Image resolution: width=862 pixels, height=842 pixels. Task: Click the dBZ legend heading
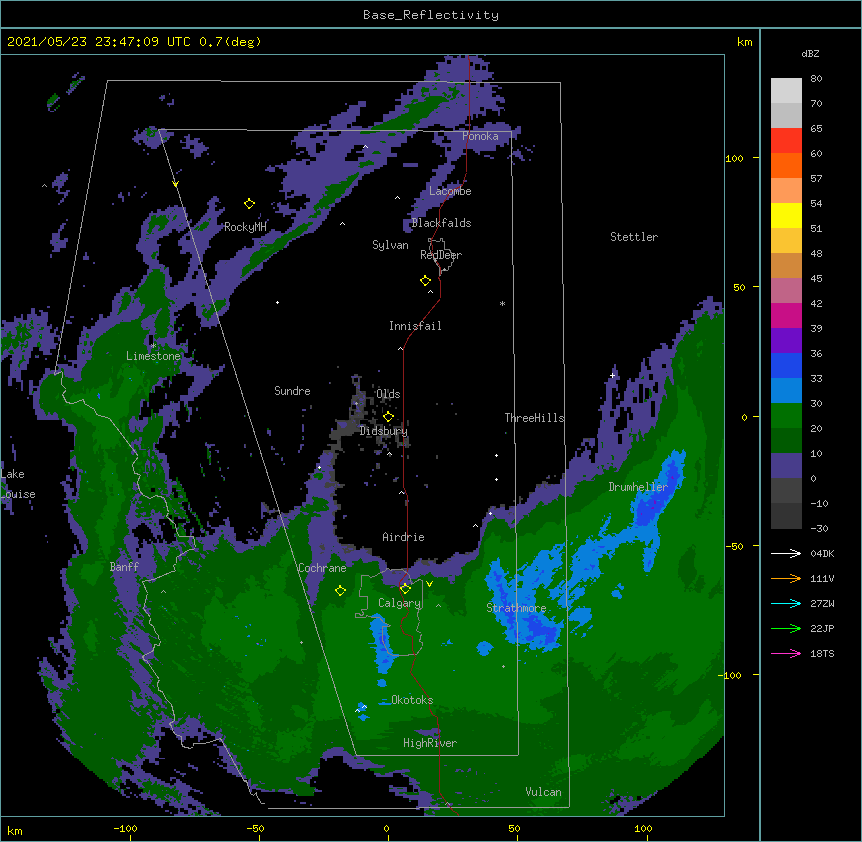(x=810, y=53)
